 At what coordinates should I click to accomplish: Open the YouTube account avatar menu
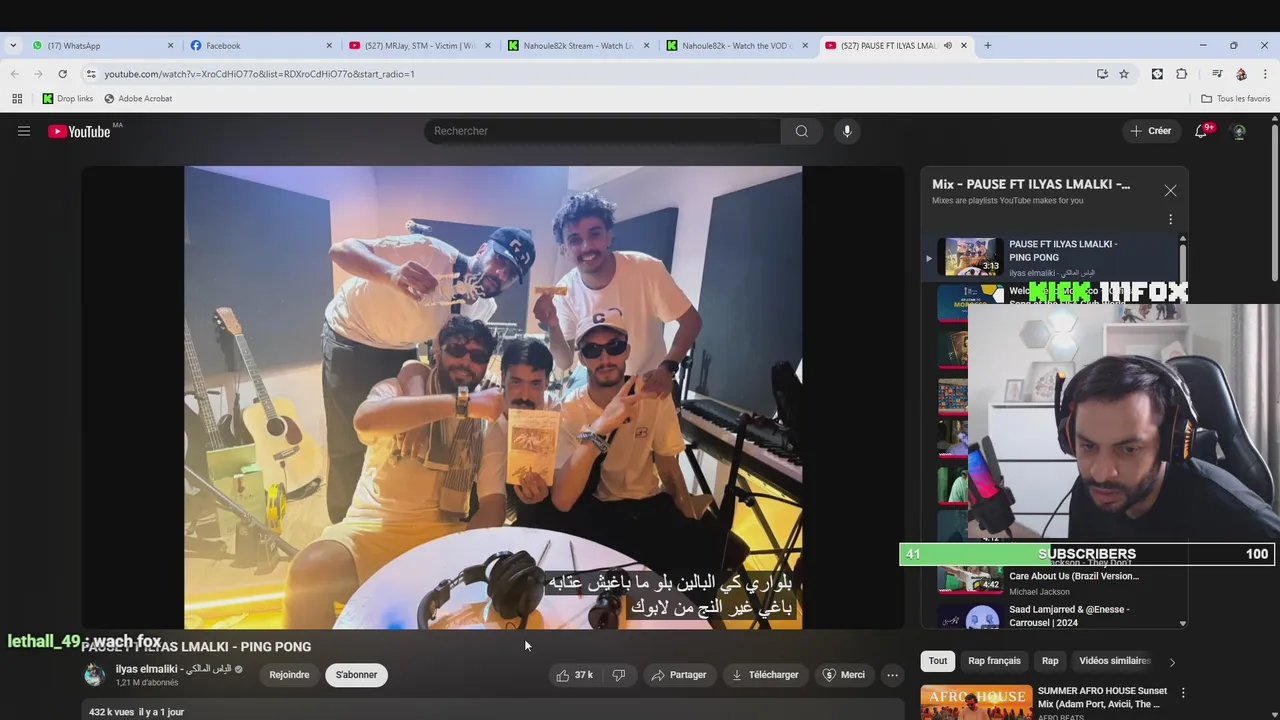[x=1239, y=131]
